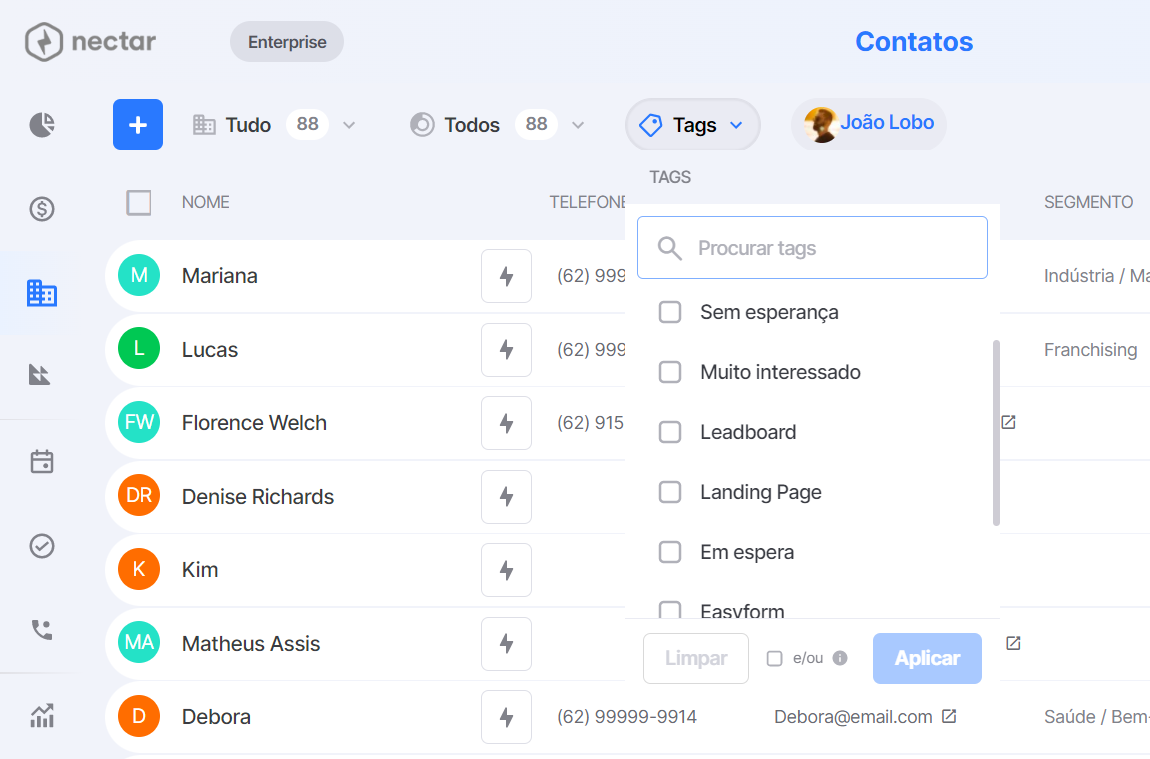Viewport: 1150px width, 759px height.
Task: Open the dashboard pie chart sidebar icon
Action: pyautogui.click(x=42, y=125)
